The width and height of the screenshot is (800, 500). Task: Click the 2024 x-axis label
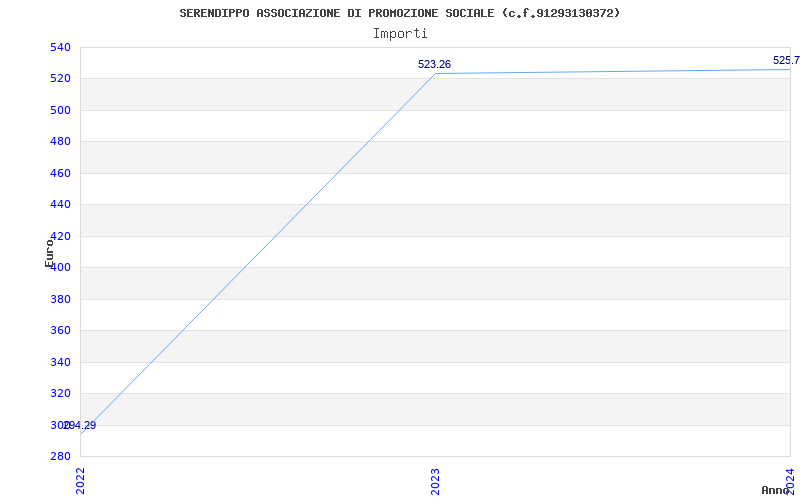pyautogui.click(x=790, y=480)
